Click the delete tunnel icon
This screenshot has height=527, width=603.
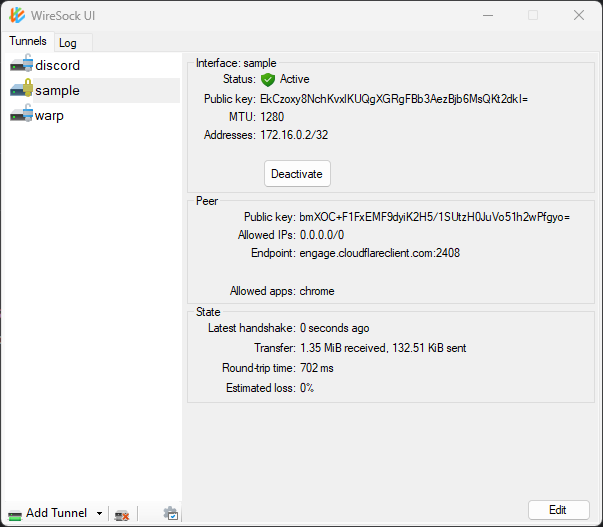(122, 515)
